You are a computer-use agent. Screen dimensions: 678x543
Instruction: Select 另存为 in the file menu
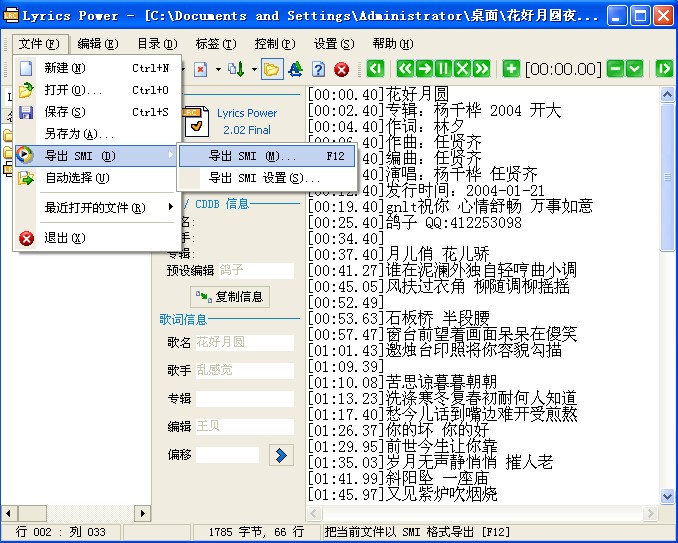[79, 134]
